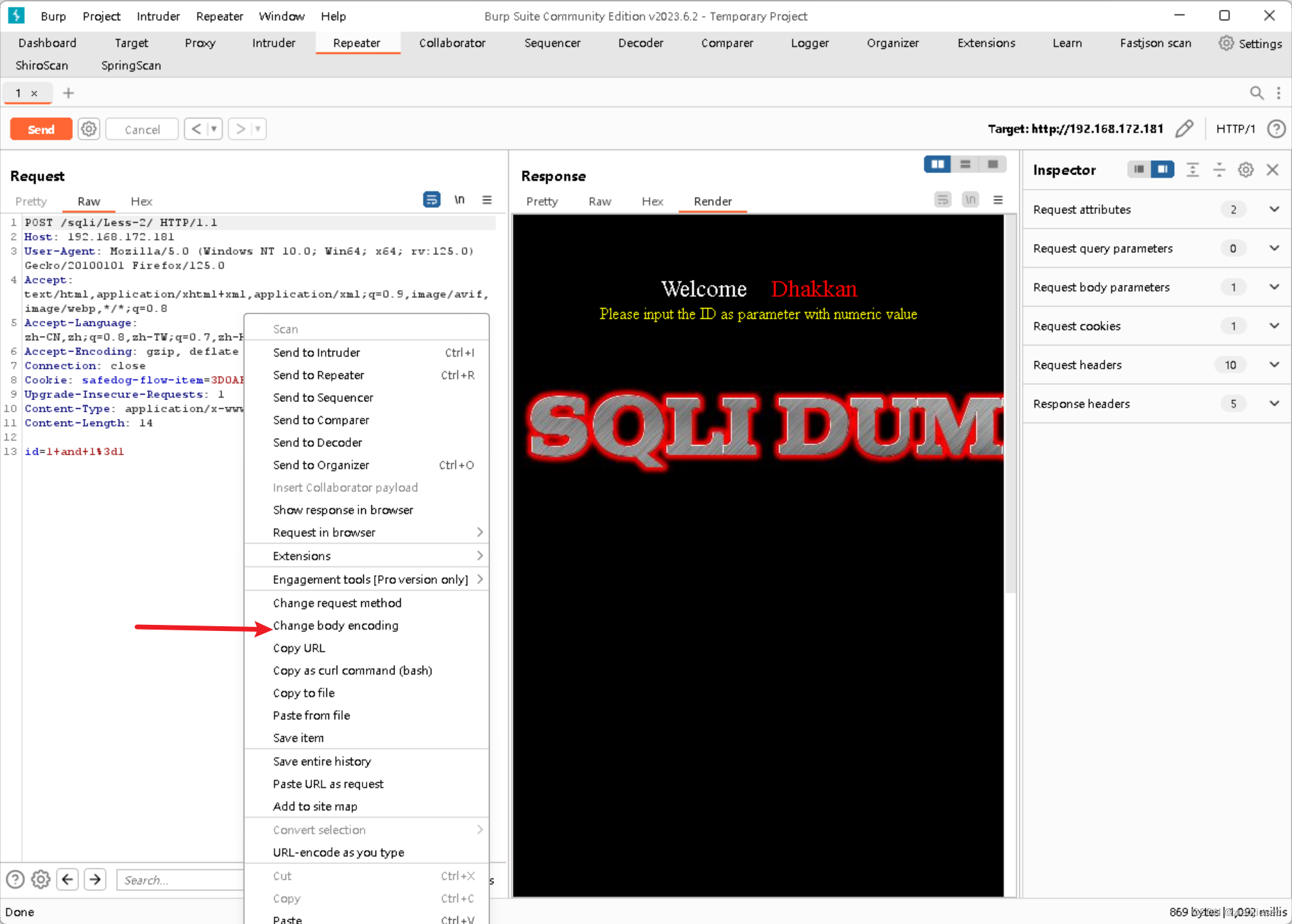Switch to combined tabbed layout view
The width and height of the screenshot is (1292, 924).
(993, 164)
